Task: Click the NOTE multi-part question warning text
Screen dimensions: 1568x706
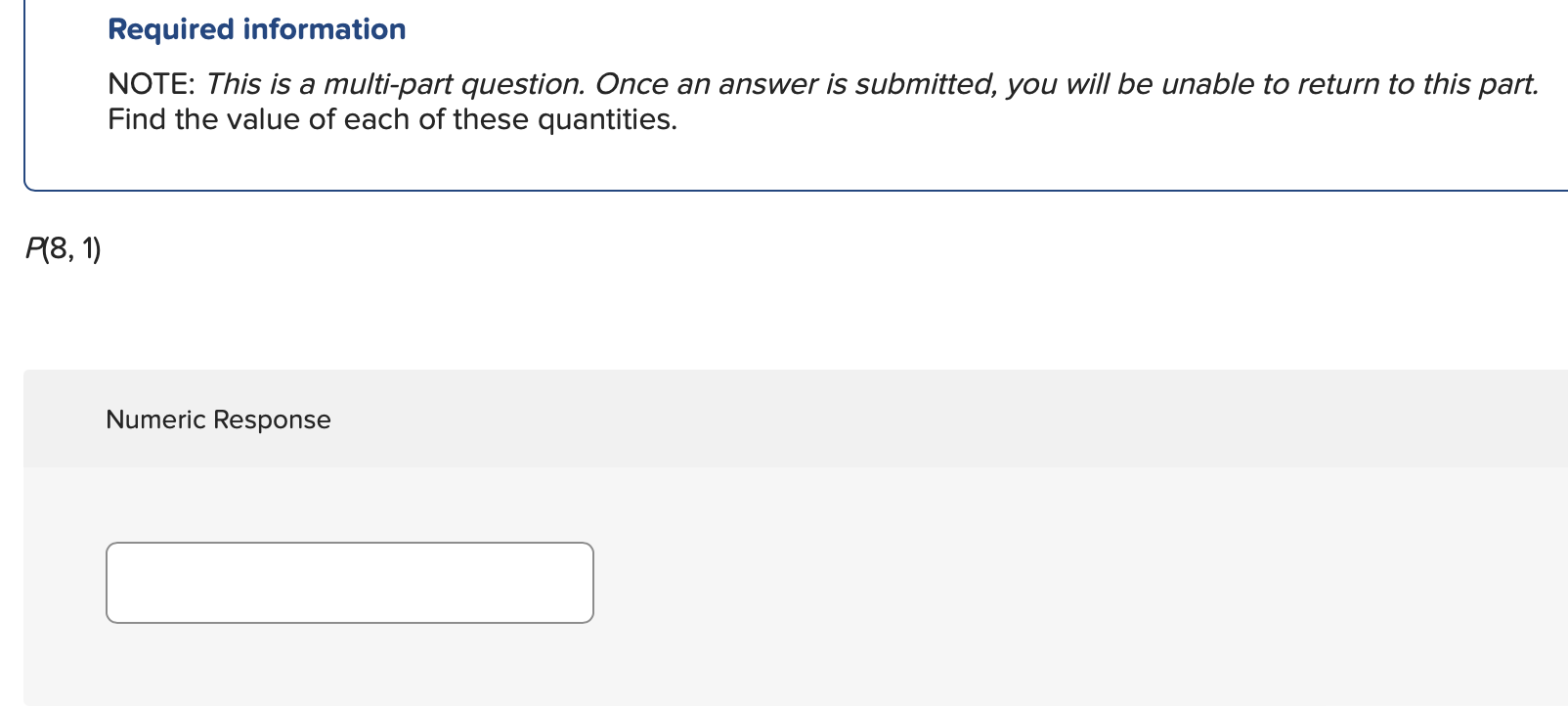Action: [821, 84]
